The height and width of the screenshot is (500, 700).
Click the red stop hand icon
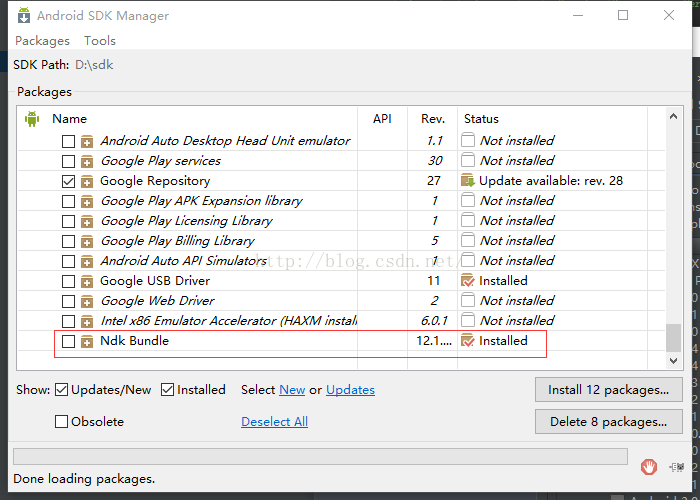click(649, 467)
